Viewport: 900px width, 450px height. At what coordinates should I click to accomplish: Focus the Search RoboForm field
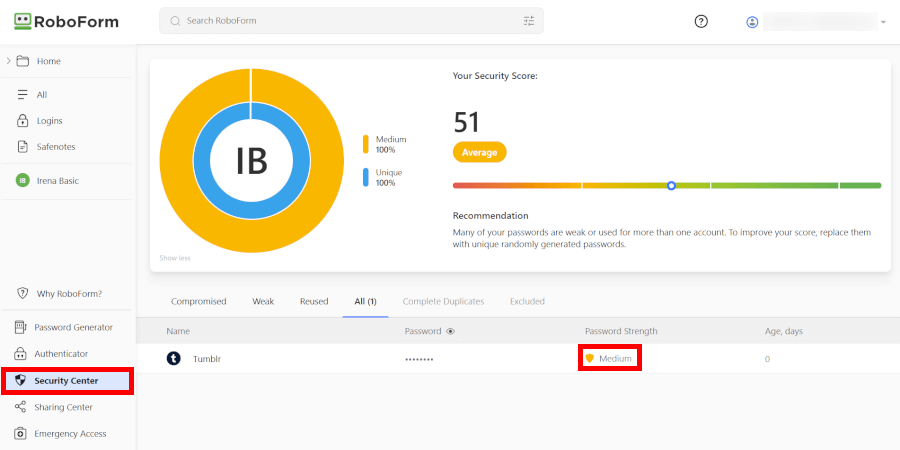point(351,21)
